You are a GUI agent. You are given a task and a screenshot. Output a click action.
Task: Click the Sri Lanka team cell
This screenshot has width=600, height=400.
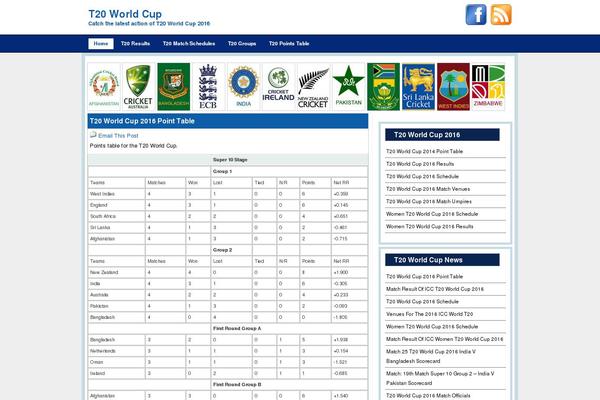[x=117, y=227]
